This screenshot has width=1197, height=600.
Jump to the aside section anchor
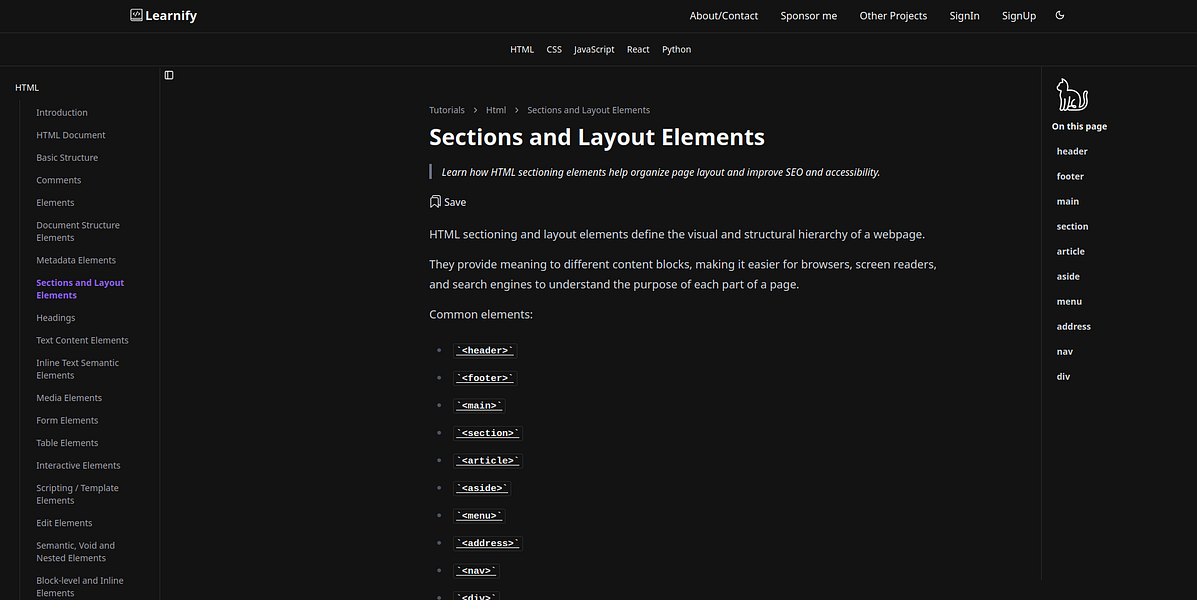[x=1068, y=276]
